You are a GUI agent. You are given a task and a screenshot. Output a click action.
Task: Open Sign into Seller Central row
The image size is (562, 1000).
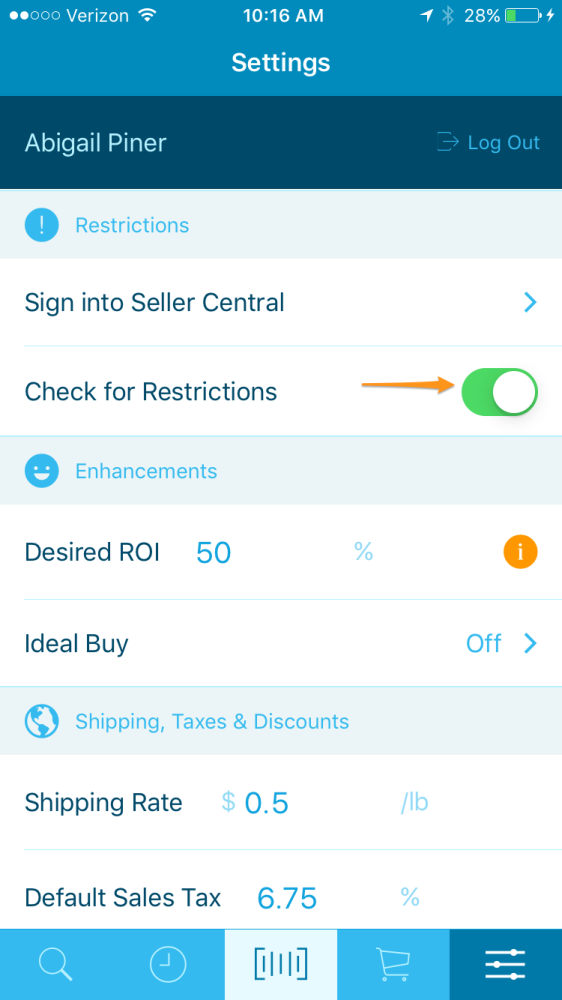coord(281,302)
